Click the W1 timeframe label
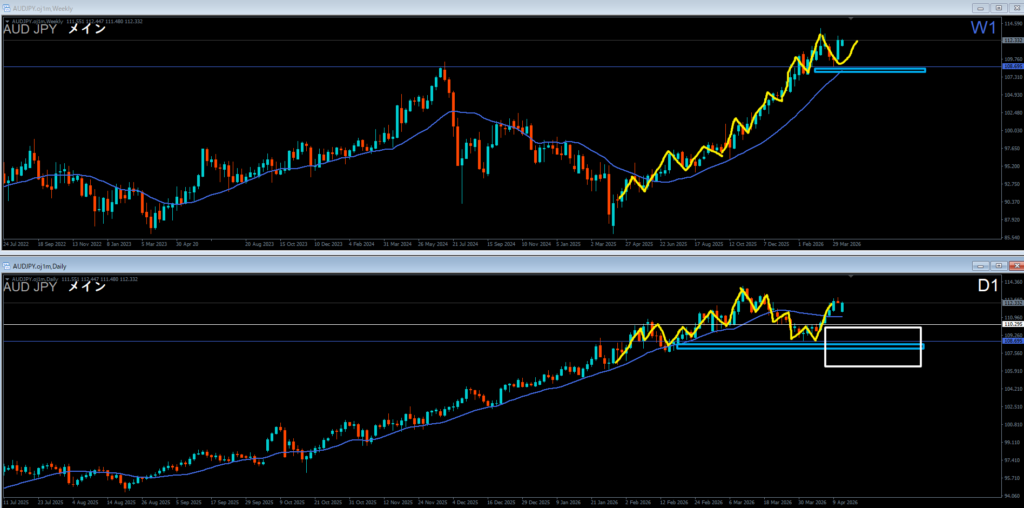This screenshot has width=1024, height=508. tap(984, 28)
